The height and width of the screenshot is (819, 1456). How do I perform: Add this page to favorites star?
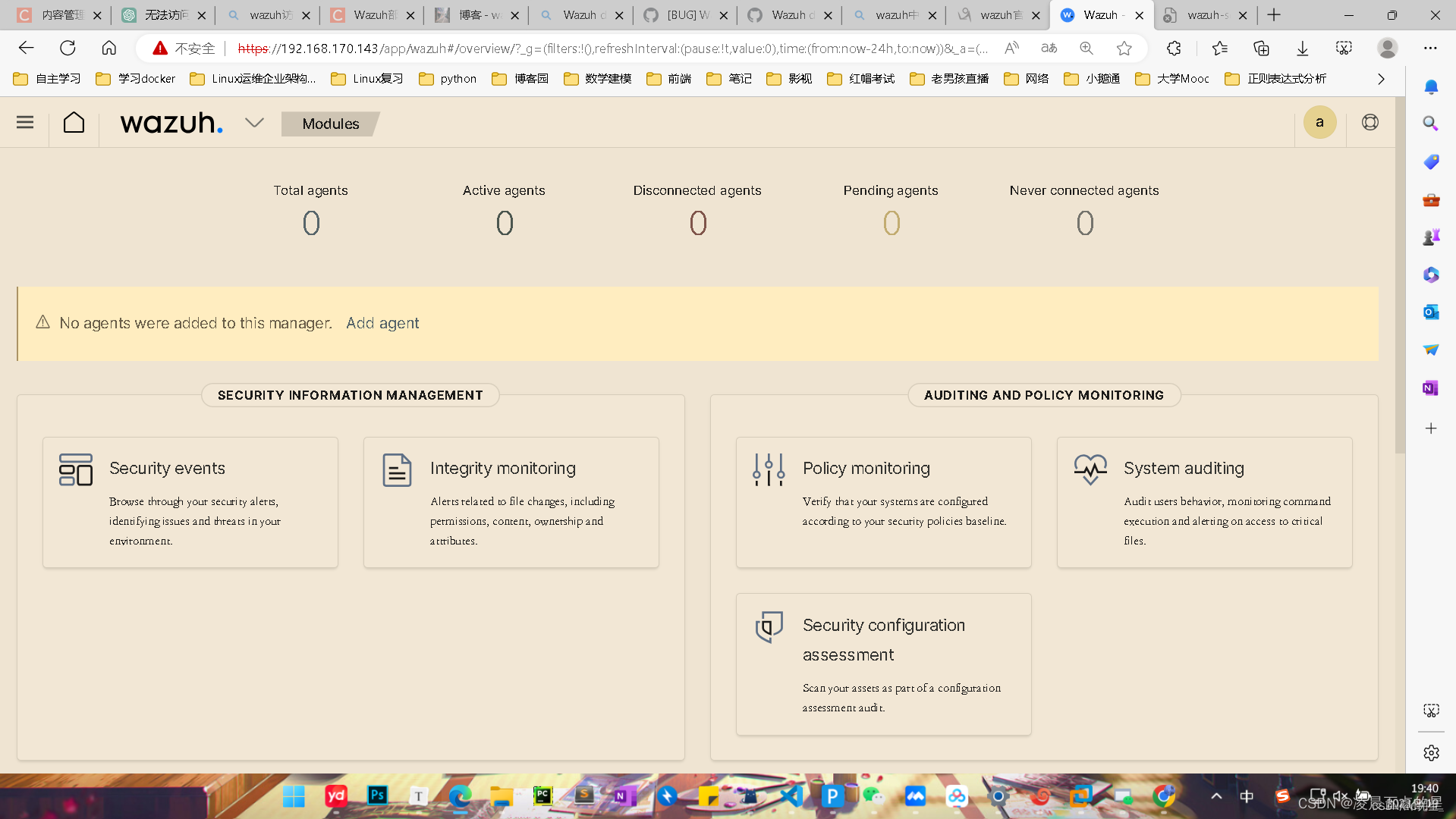(x=1124, y=49)
